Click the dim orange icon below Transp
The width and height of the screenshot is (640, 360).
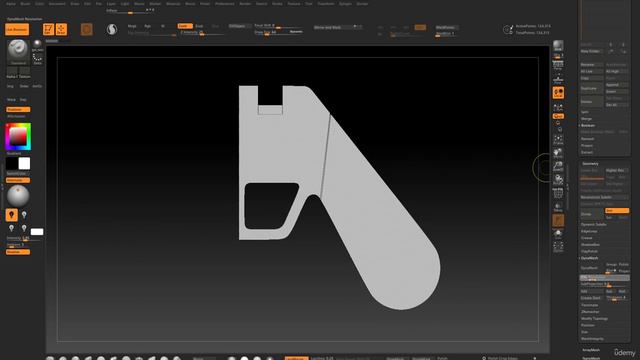(x=558, y=220)
